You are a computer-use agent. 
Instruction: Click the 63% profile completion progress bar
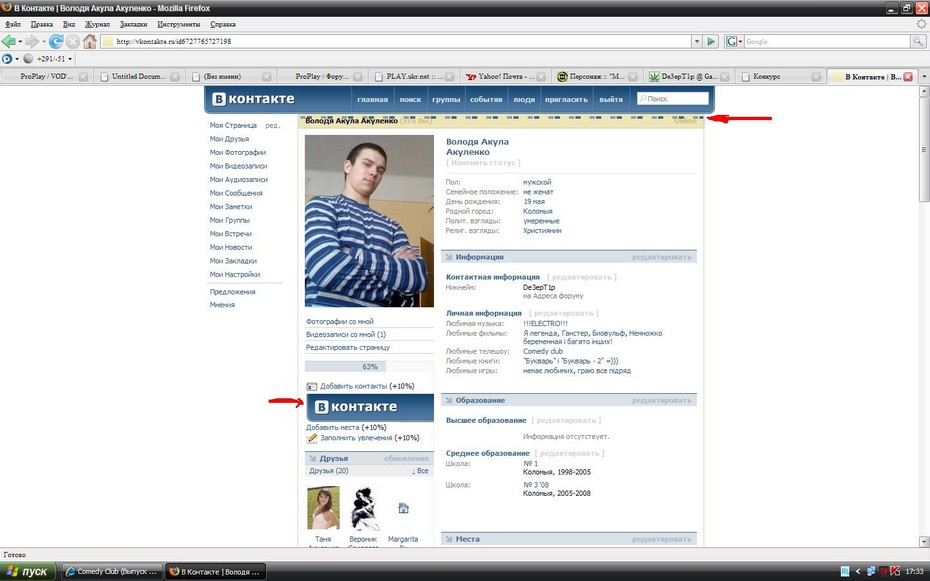tap(369, 367)
